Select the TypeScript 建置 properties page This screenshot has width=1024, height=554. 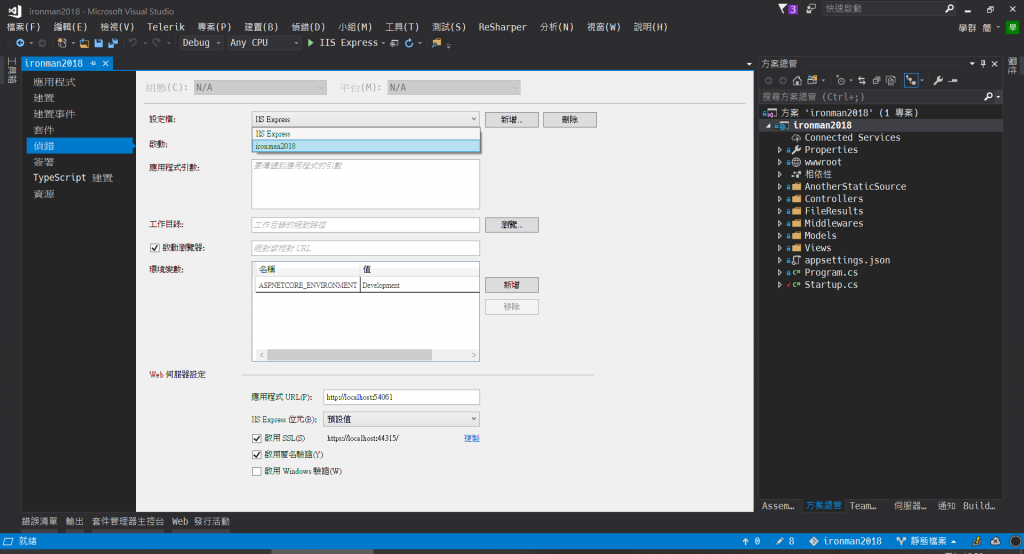click(x=73, y=178)
